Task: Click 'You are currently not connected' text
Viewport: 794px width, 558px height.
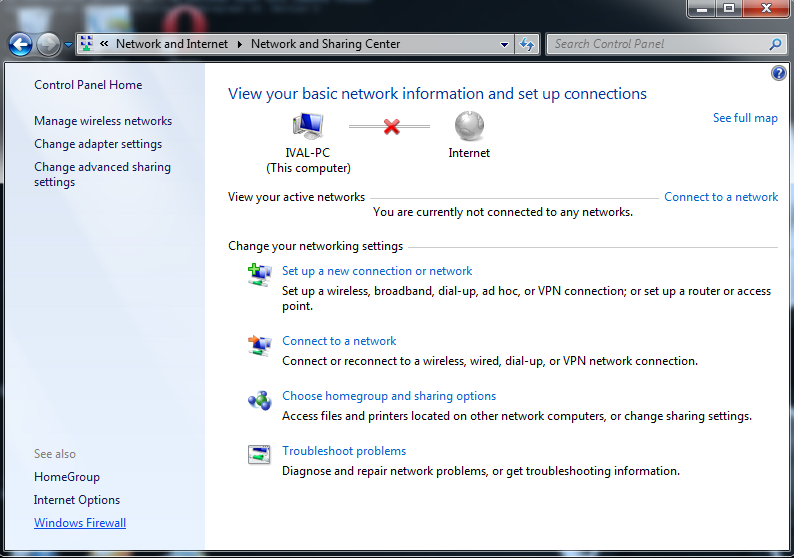Action: [x=503, y=212]
